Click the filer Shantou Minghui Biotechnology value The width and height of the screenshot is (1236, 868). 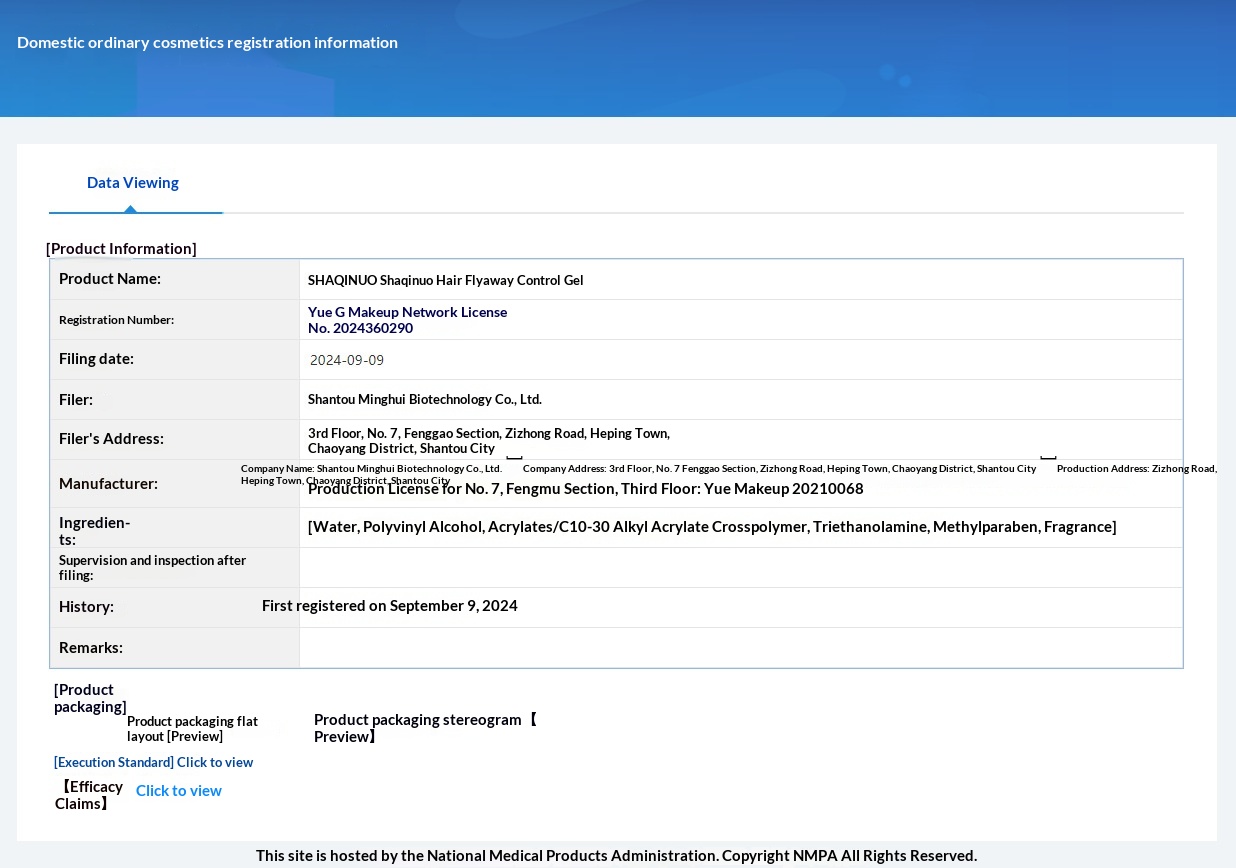(x=424, y=400)
